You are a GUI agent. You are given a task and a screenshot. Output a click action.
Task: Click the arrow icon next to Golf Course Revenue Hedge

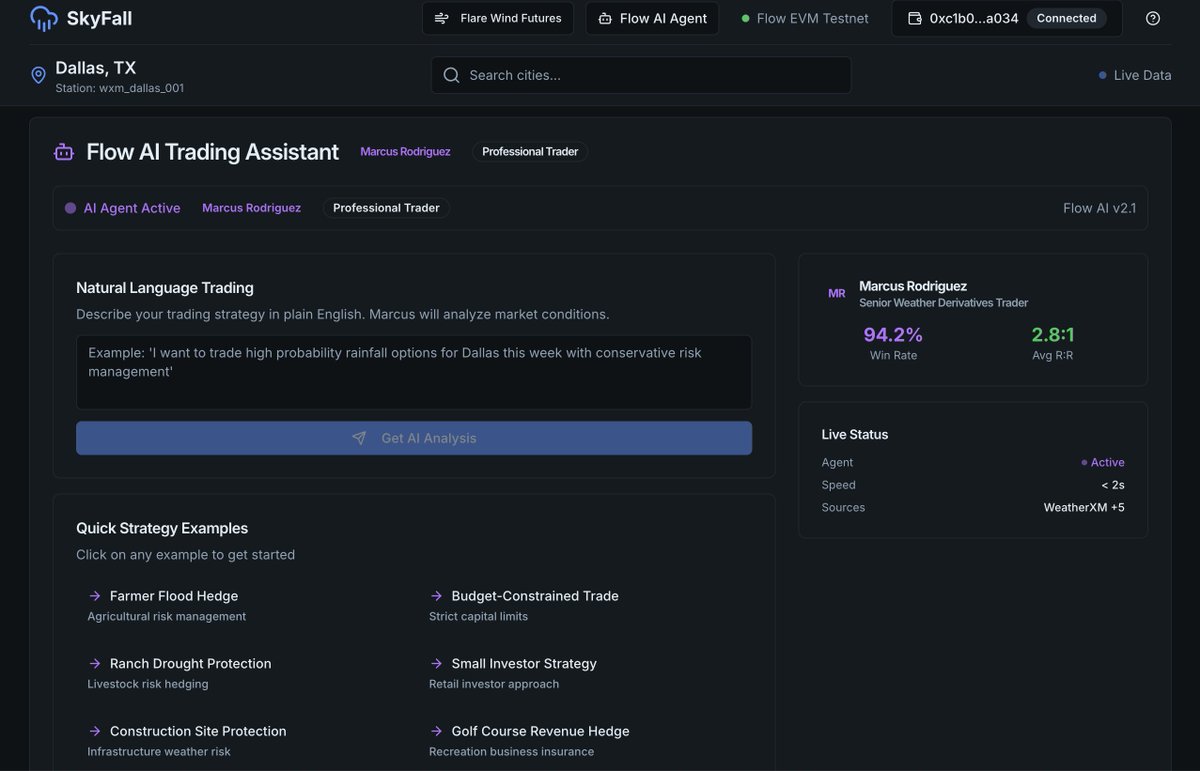[x=437, y=732]
